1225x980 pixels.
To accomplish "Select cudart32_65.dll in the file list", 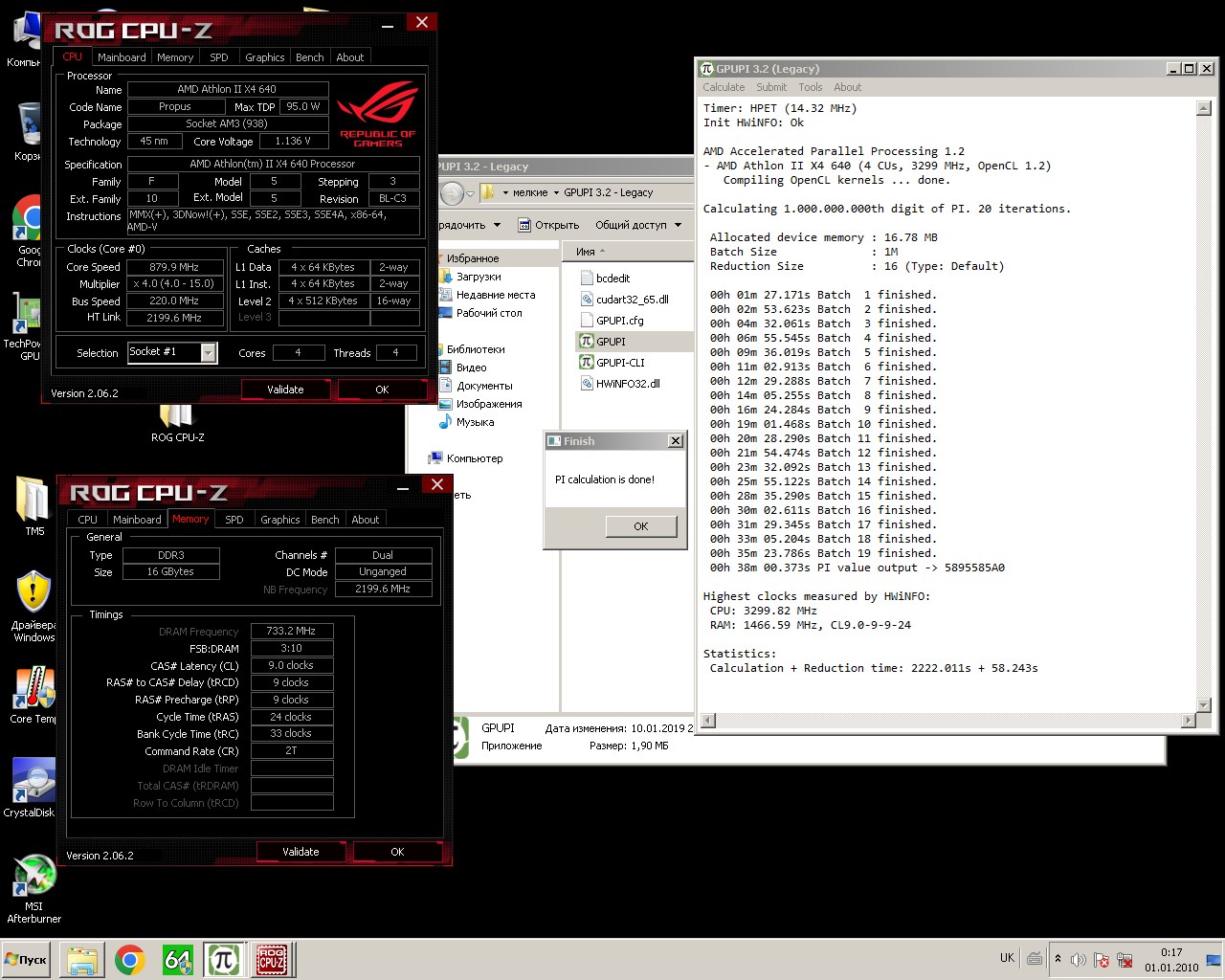I will (624, 300).
